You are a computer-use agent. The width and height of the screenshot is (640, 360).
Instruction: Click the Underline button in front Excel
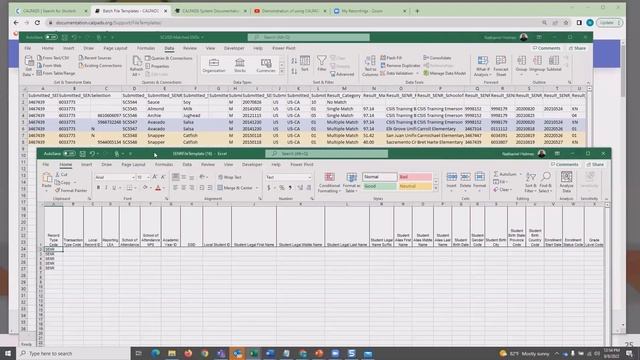tap(114, 187)
